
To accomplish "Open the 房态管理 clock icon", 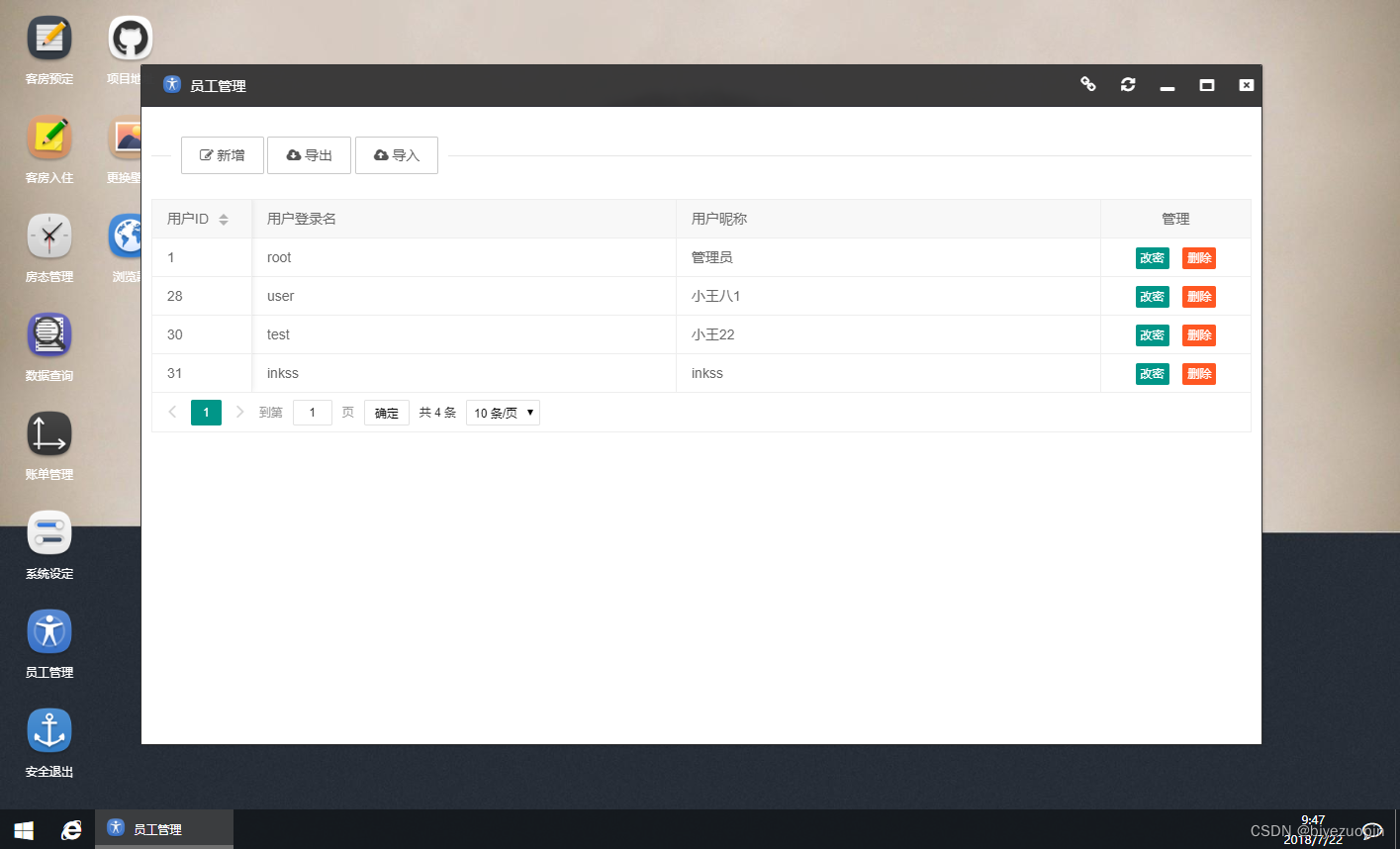I will point(49,236).
